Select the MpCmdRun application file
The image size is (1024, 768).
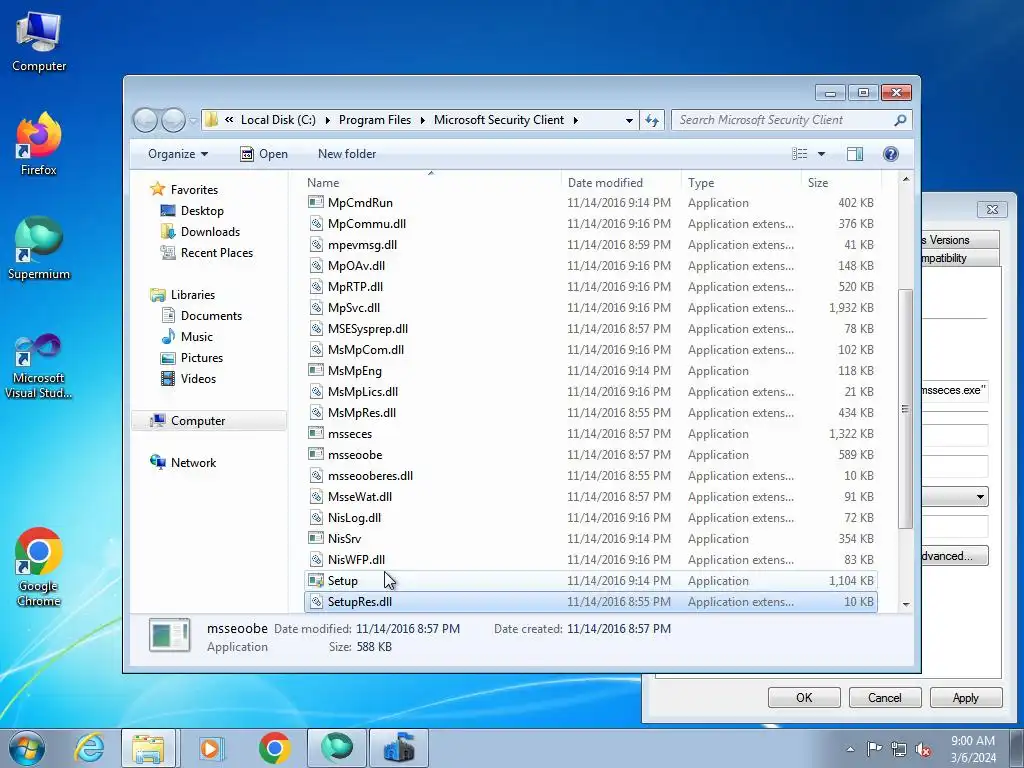591,203
